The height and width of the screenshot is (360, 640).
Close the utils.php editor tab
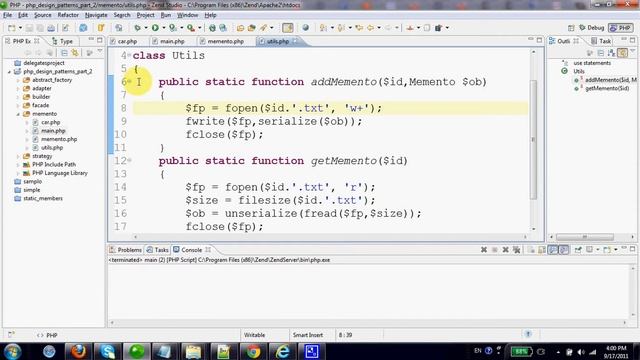tap(296, 41)
